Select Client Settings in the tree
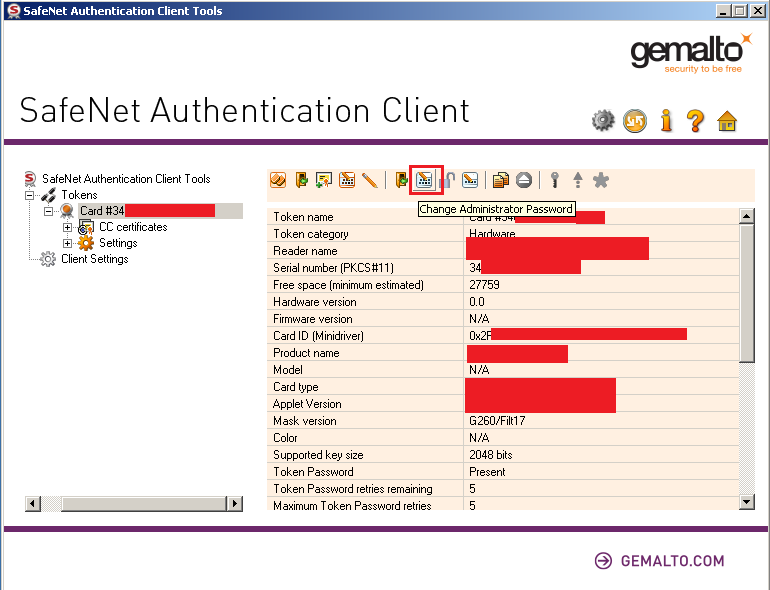This screenshot has height=590, width=770. coord(94,259)
